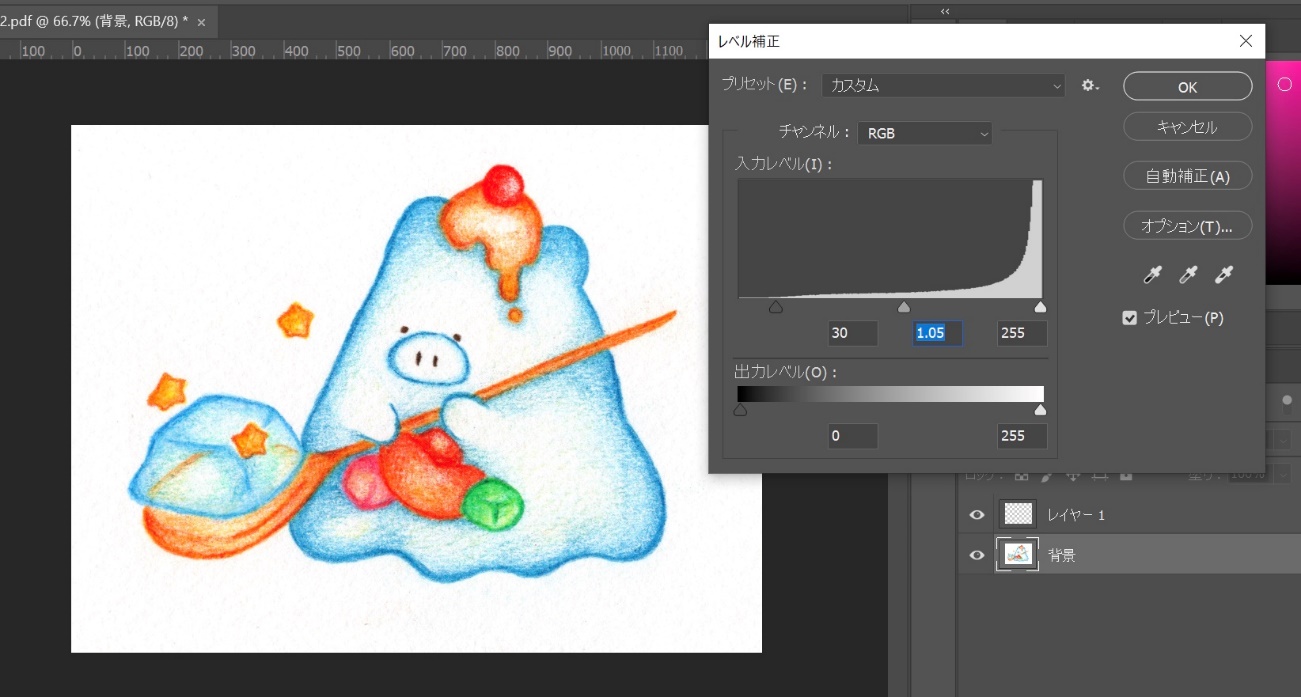
Task: Open the プリセット preset dropdown
Action: 944,86
